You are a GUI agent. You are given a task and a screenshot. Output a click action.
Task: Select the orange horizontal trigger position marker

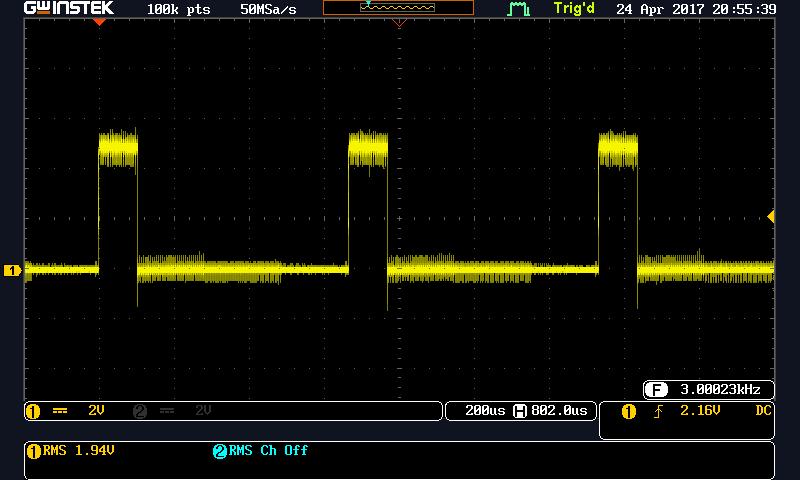point(99,22)
